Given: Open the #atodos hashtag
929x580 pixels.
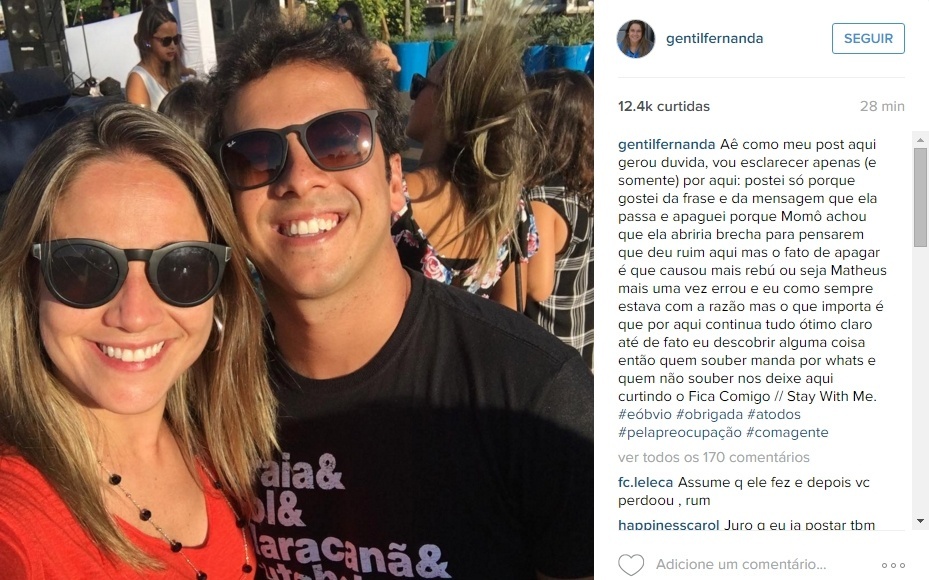Looking at the screenshot, I should [774, 414].
